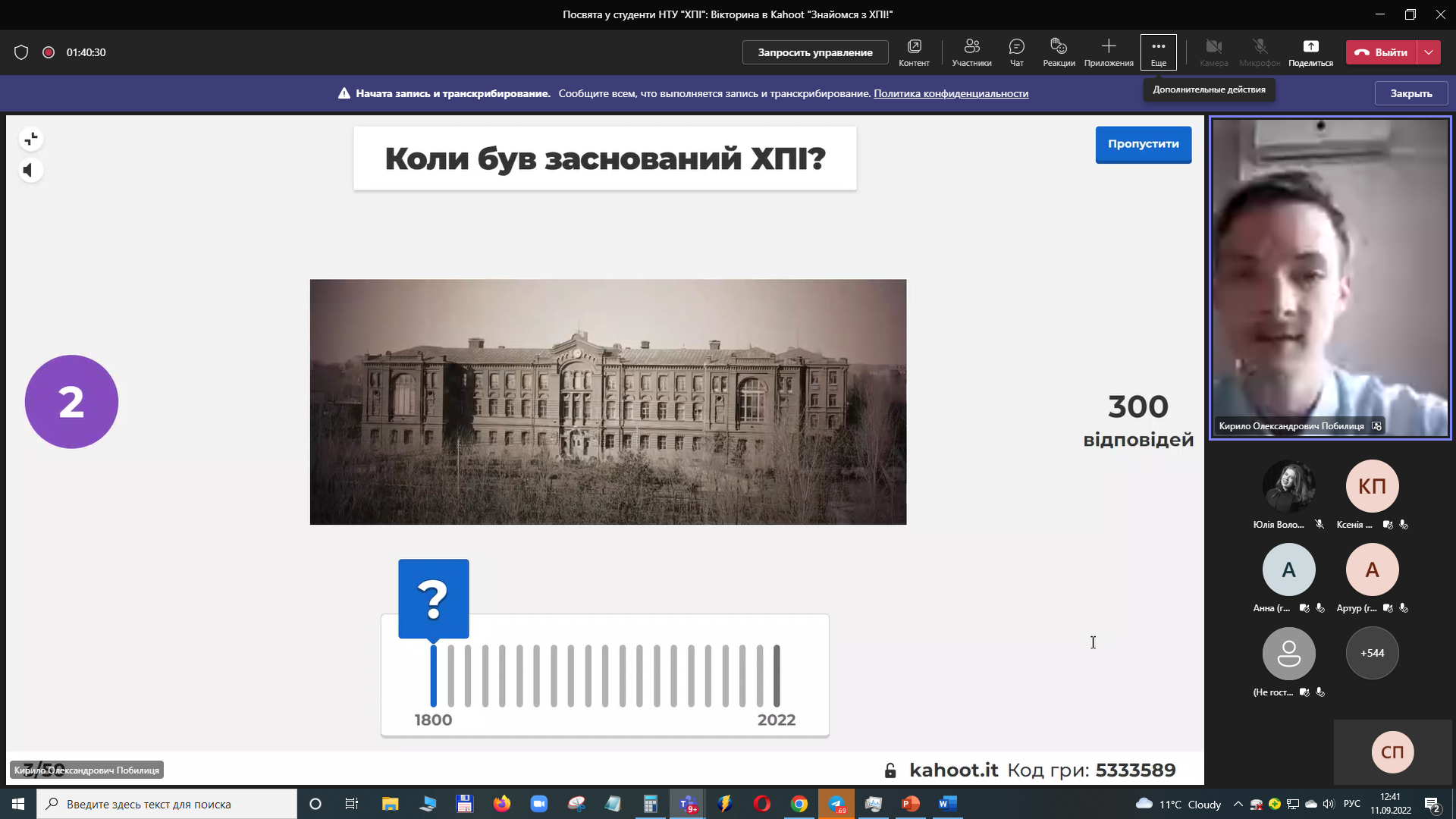Click slider tick at 2022 end
Image resolution: width=1456 pixels, height=819 pixels.
(x=777, y=675)
